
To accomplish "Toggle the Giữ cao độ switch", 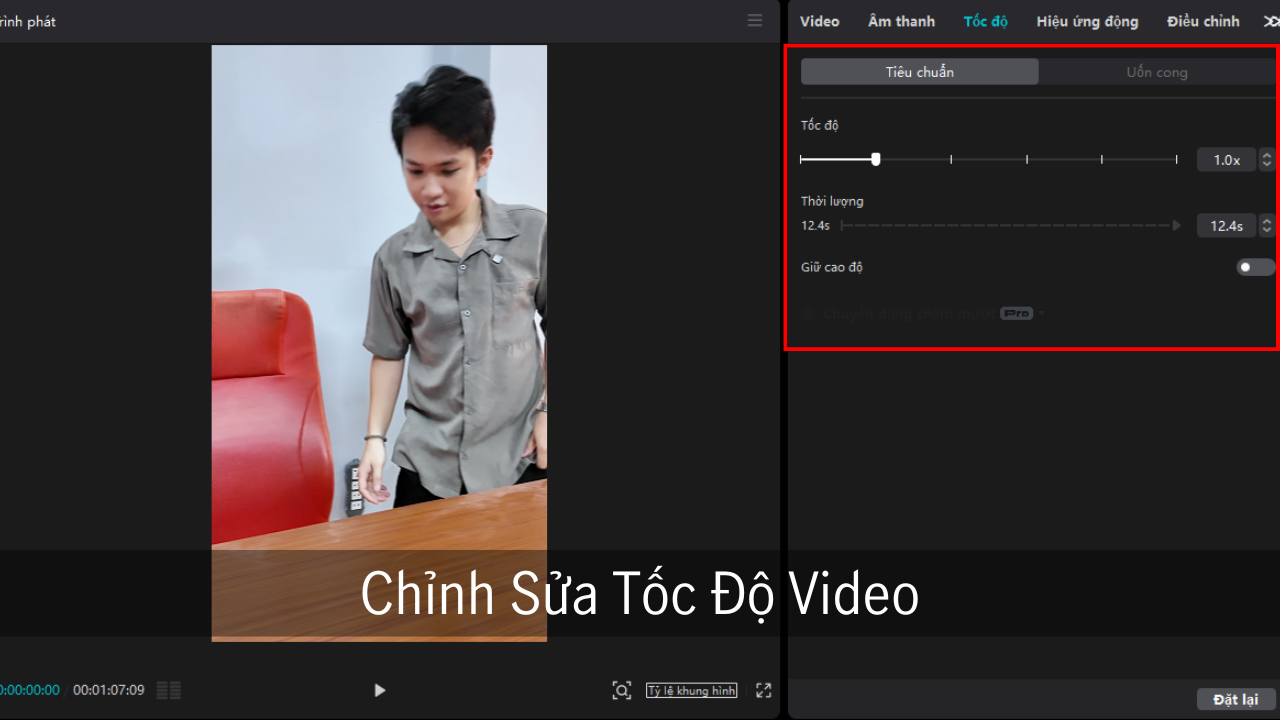I will tap(1254, 267).
